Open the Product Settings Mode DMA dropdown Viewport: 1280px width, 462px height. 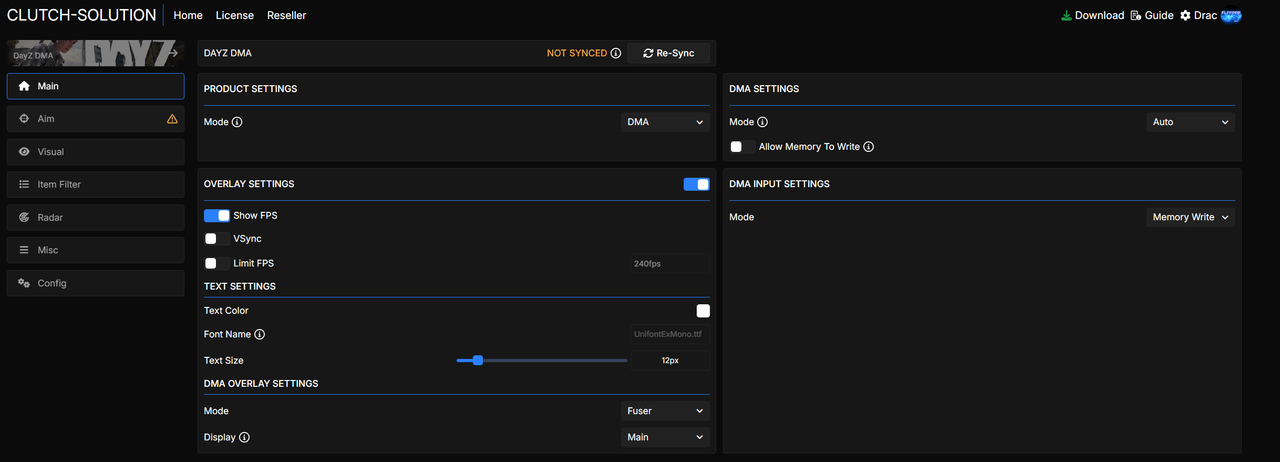pyautogui.click(x=665, y=122)
